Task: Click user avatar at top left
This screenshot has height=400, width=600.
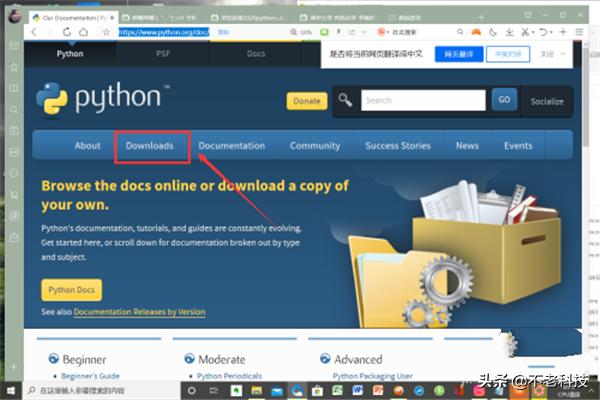Action: pos(15,16)
